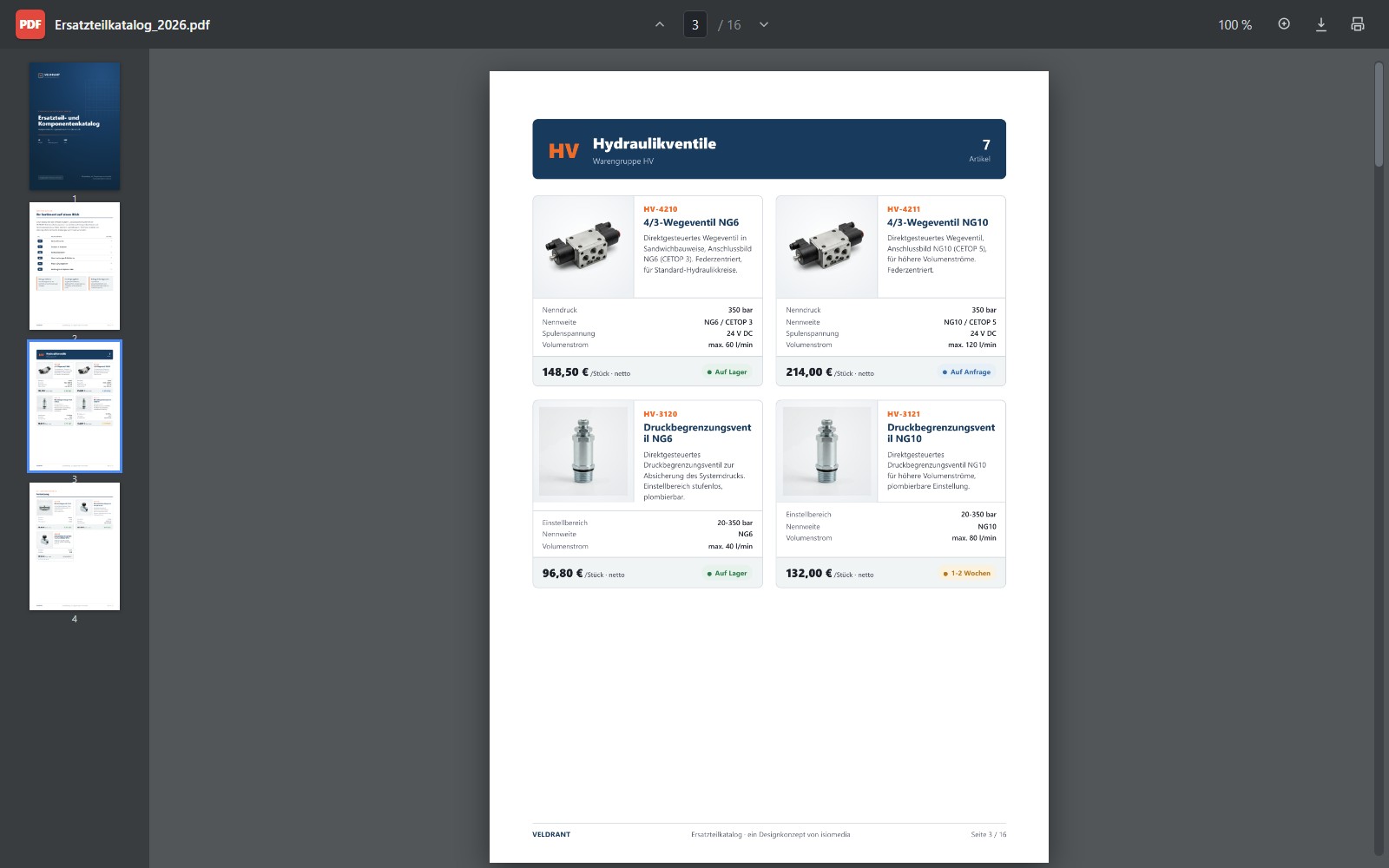Screen dimensions: 1389x868
Task: Click price 214,00 €
Action: click(809, 372)
